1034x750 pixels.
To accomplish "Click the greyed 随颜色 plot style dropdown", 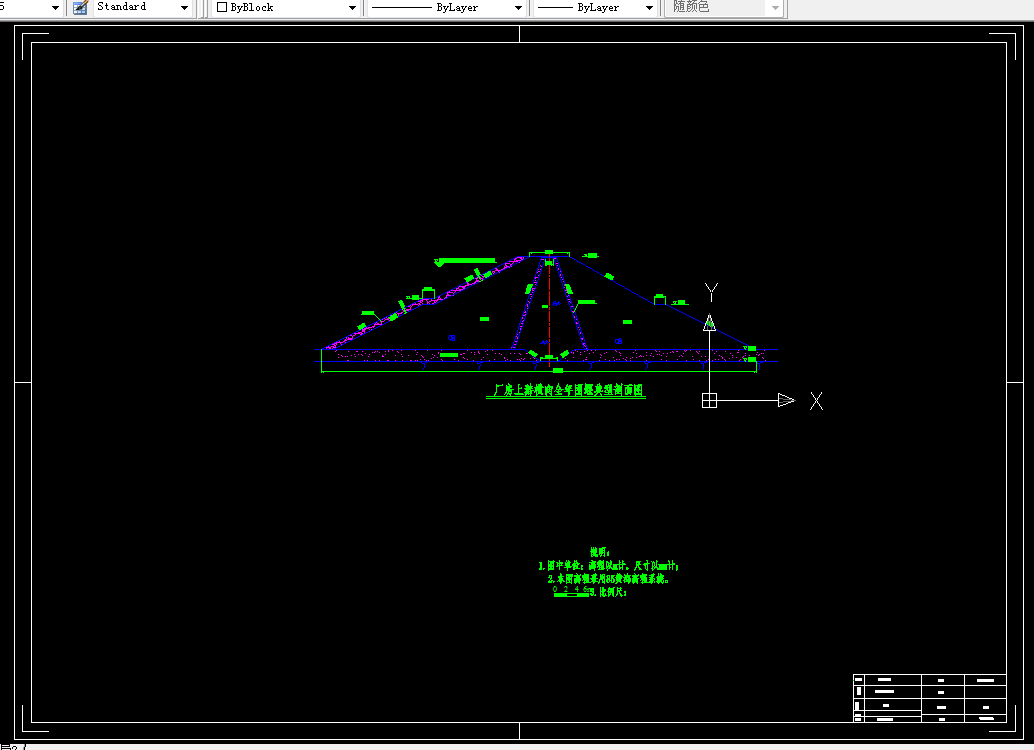I will (725, 7).
